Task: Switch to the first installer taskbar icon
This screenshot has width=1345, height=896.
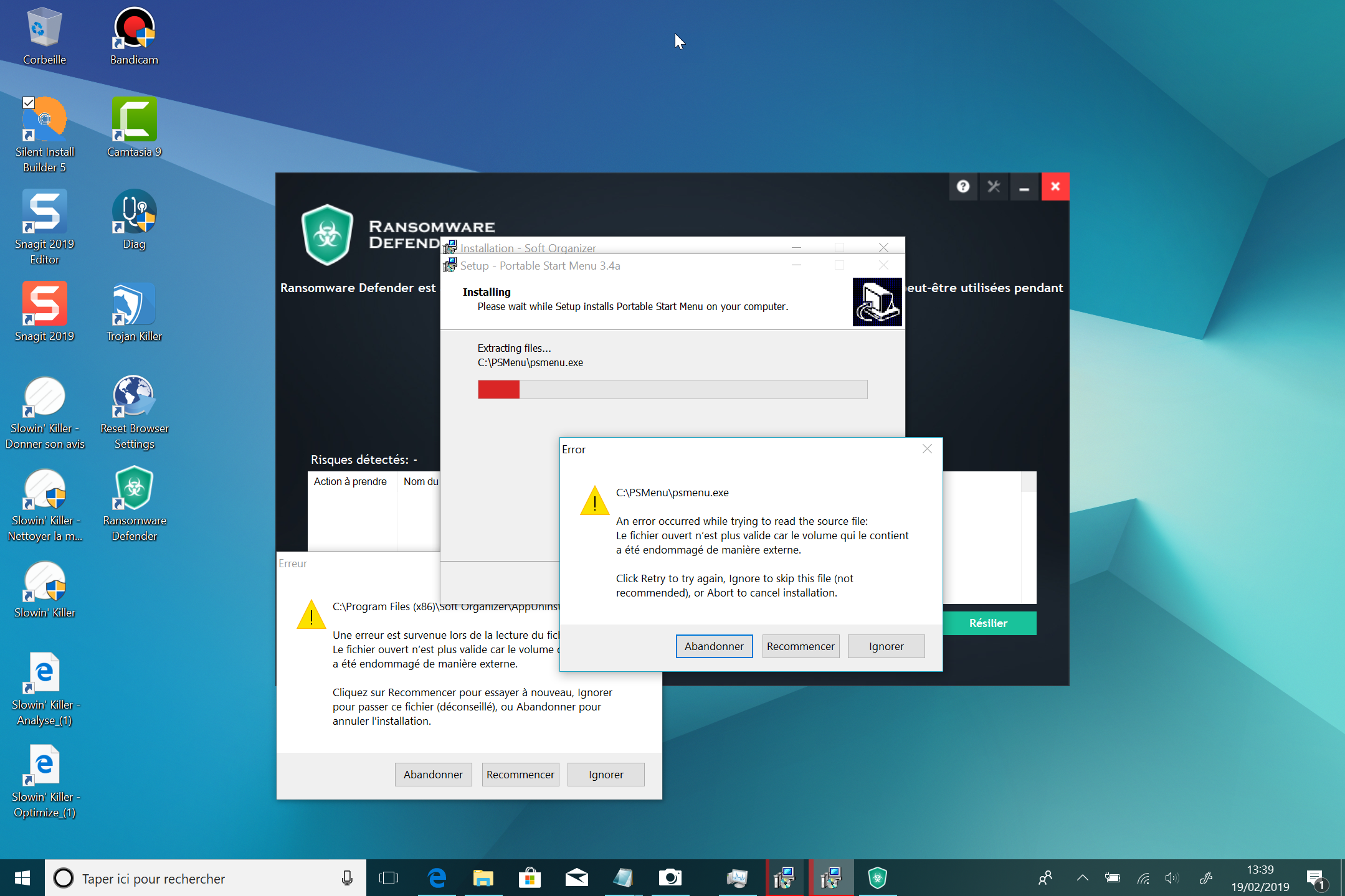Action: 784,878
